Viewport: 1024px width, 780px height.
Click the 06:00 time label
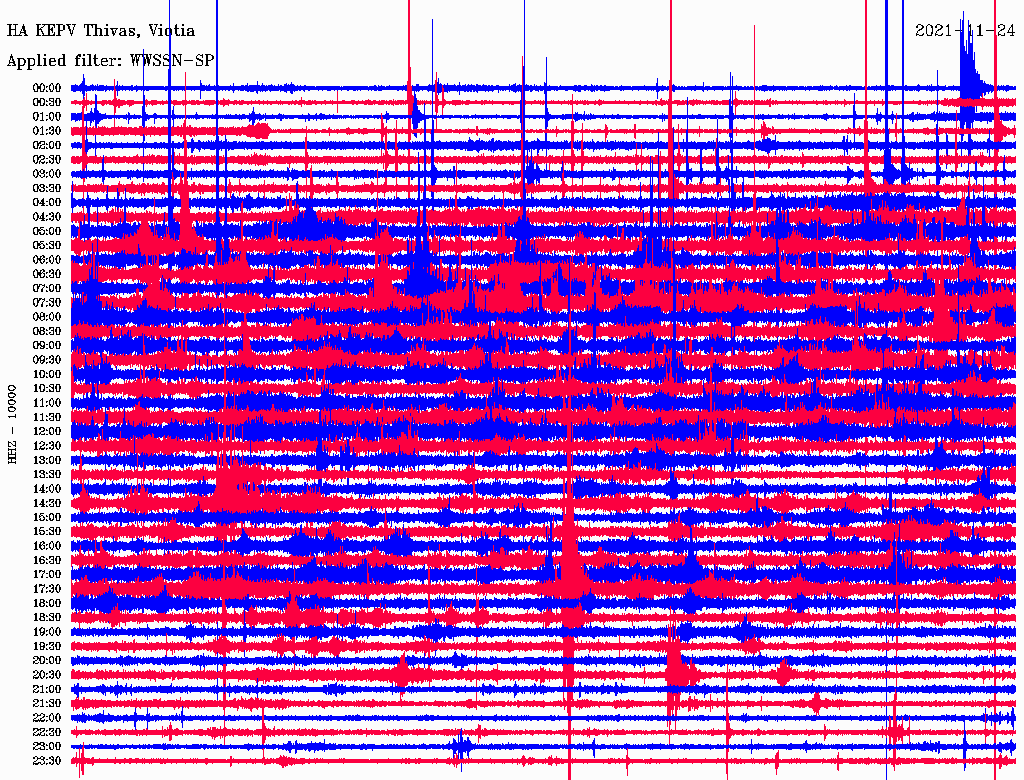[47, 260]
